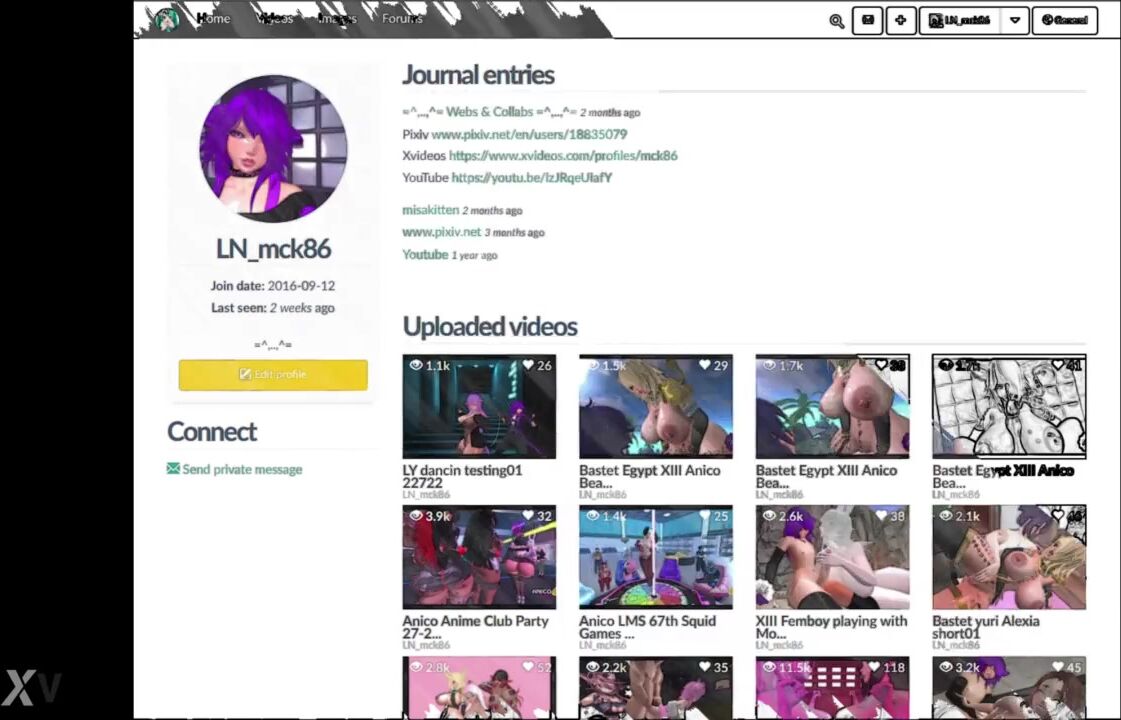
Task: Click the eye icon on XIII Femboy video thumbnail
Action: [769, 516]
